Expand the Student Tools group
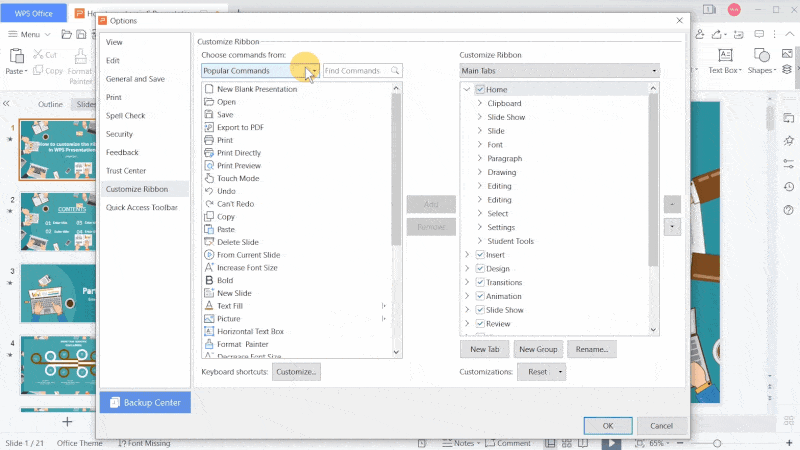This screenshot has width=800, height=450. (480, 241)
